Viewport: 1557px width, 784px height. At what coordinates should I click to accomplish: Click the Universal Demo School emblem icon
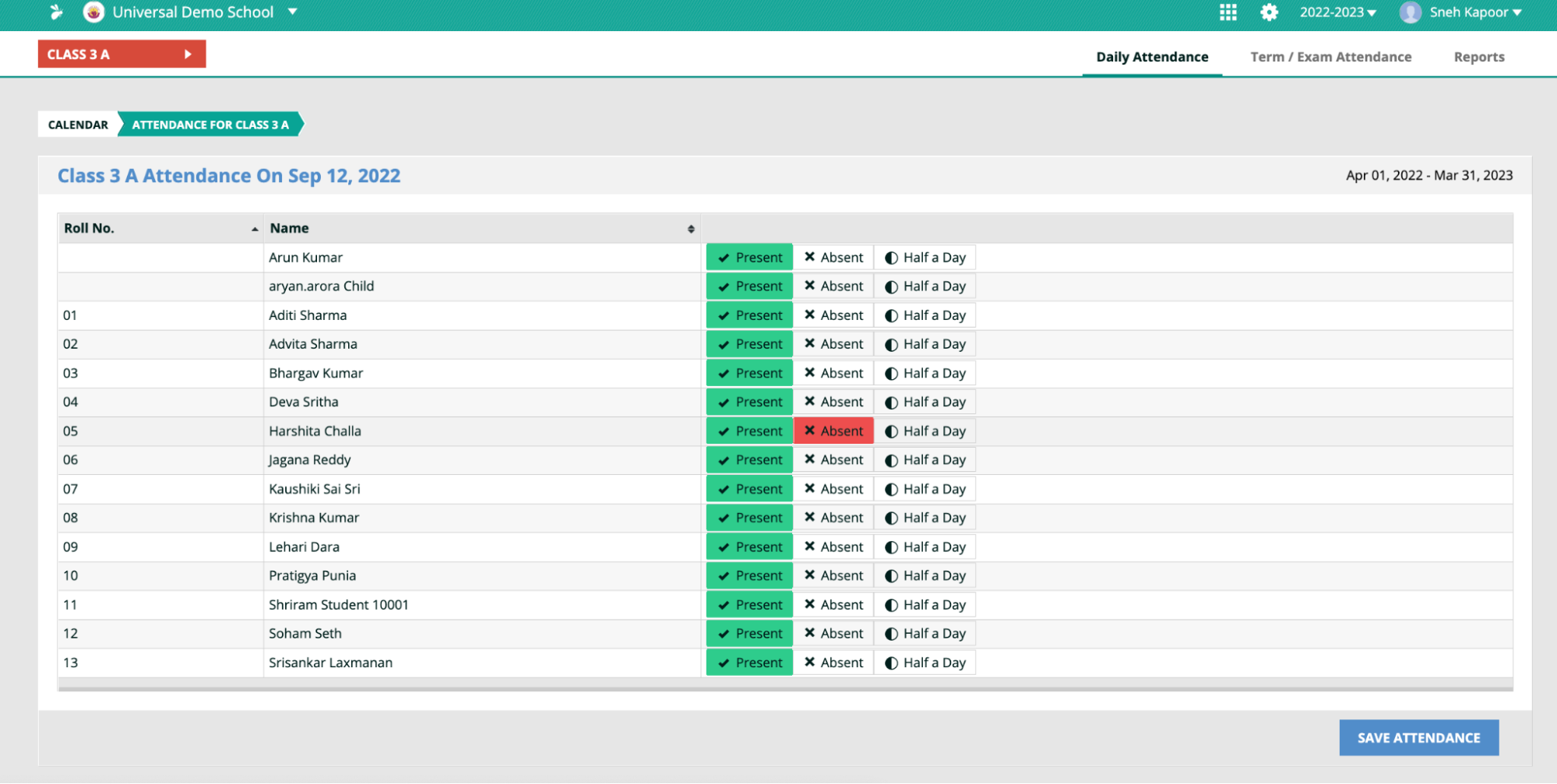(93, 12)
